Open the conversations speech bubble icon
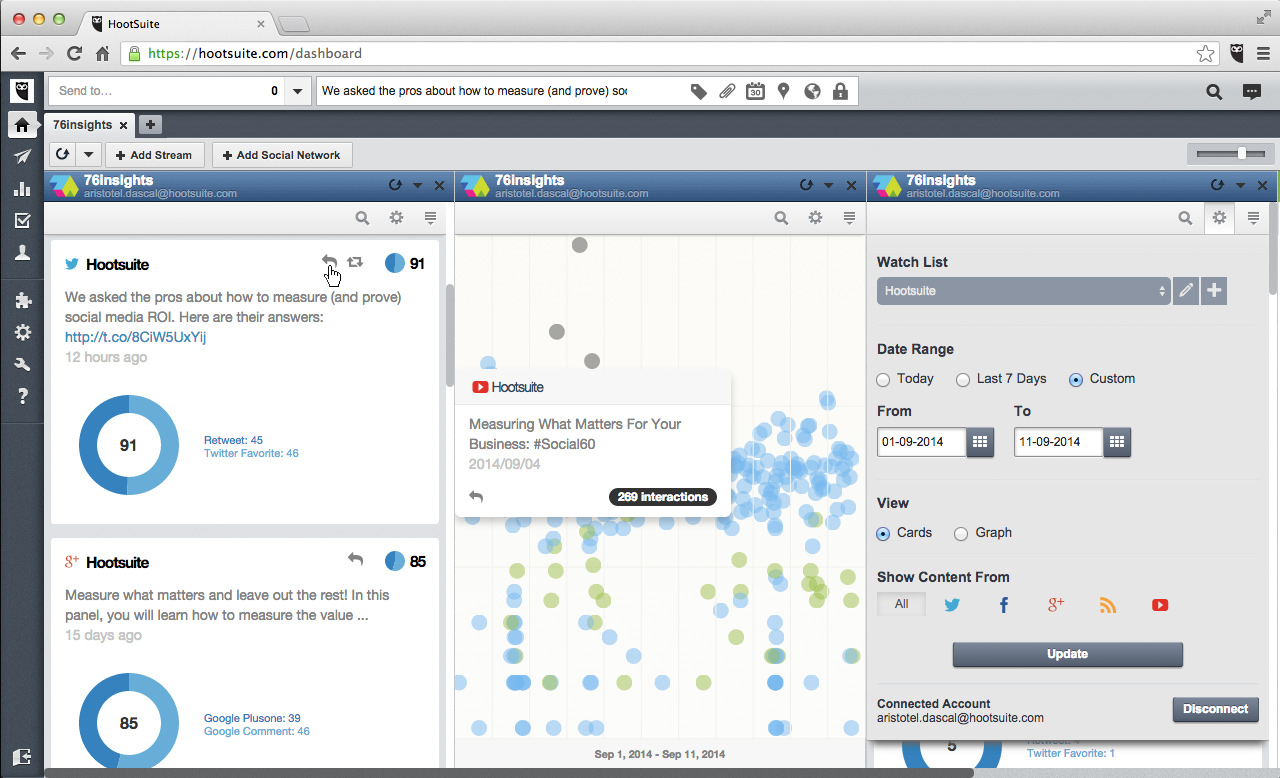Screen dimensions: 1280x778 coord(1252,91)
